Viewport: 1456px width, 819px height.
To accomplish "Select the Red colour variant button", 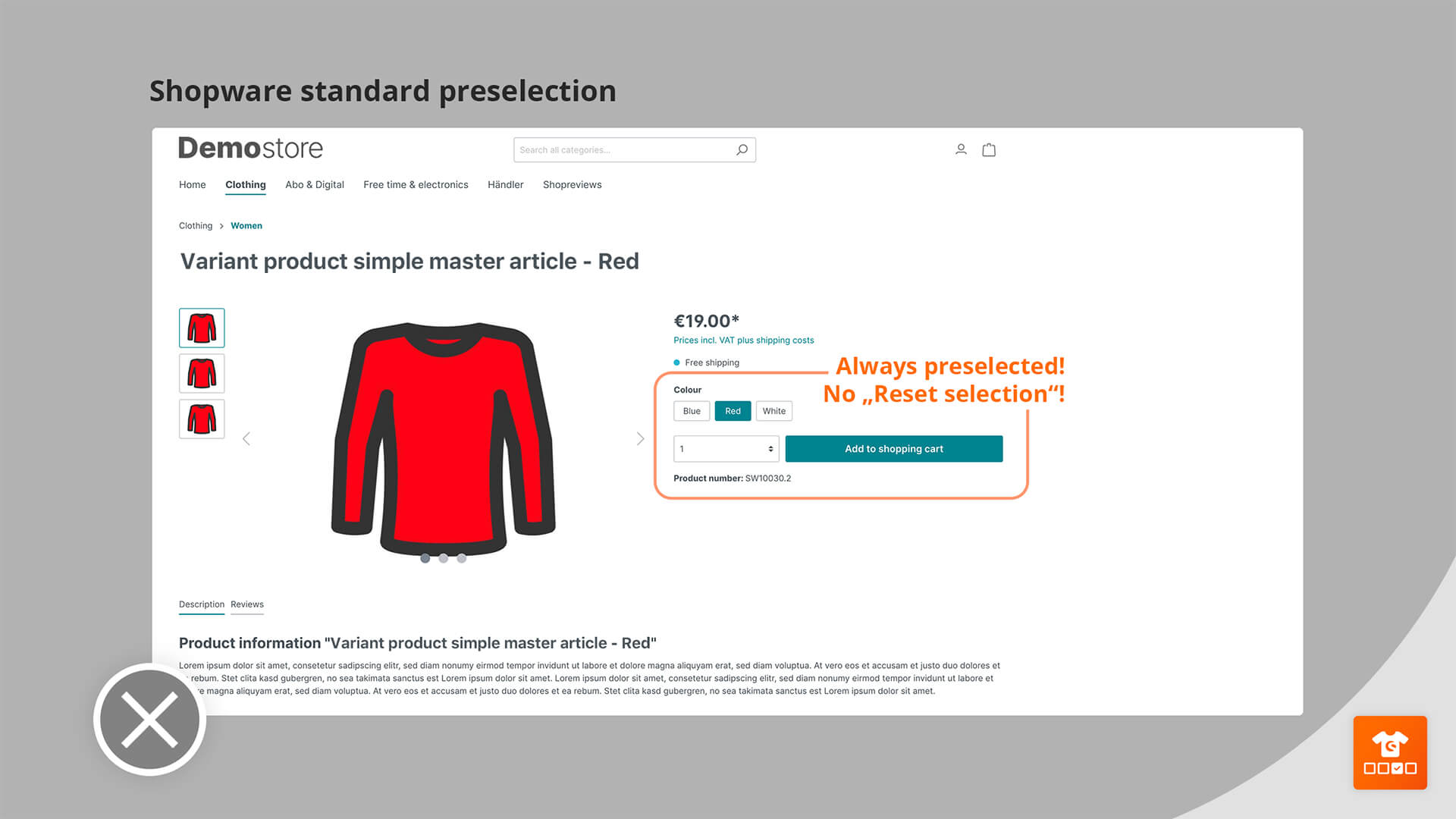I will (x=732, y=410).
